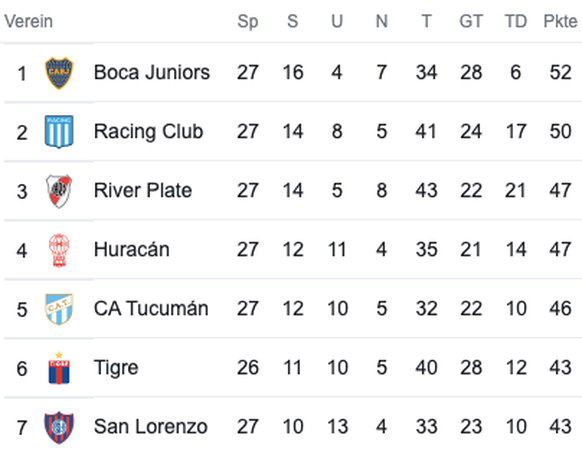Click the San Lorenzo crest icon
582x455 pixels.
pos(59,427)
